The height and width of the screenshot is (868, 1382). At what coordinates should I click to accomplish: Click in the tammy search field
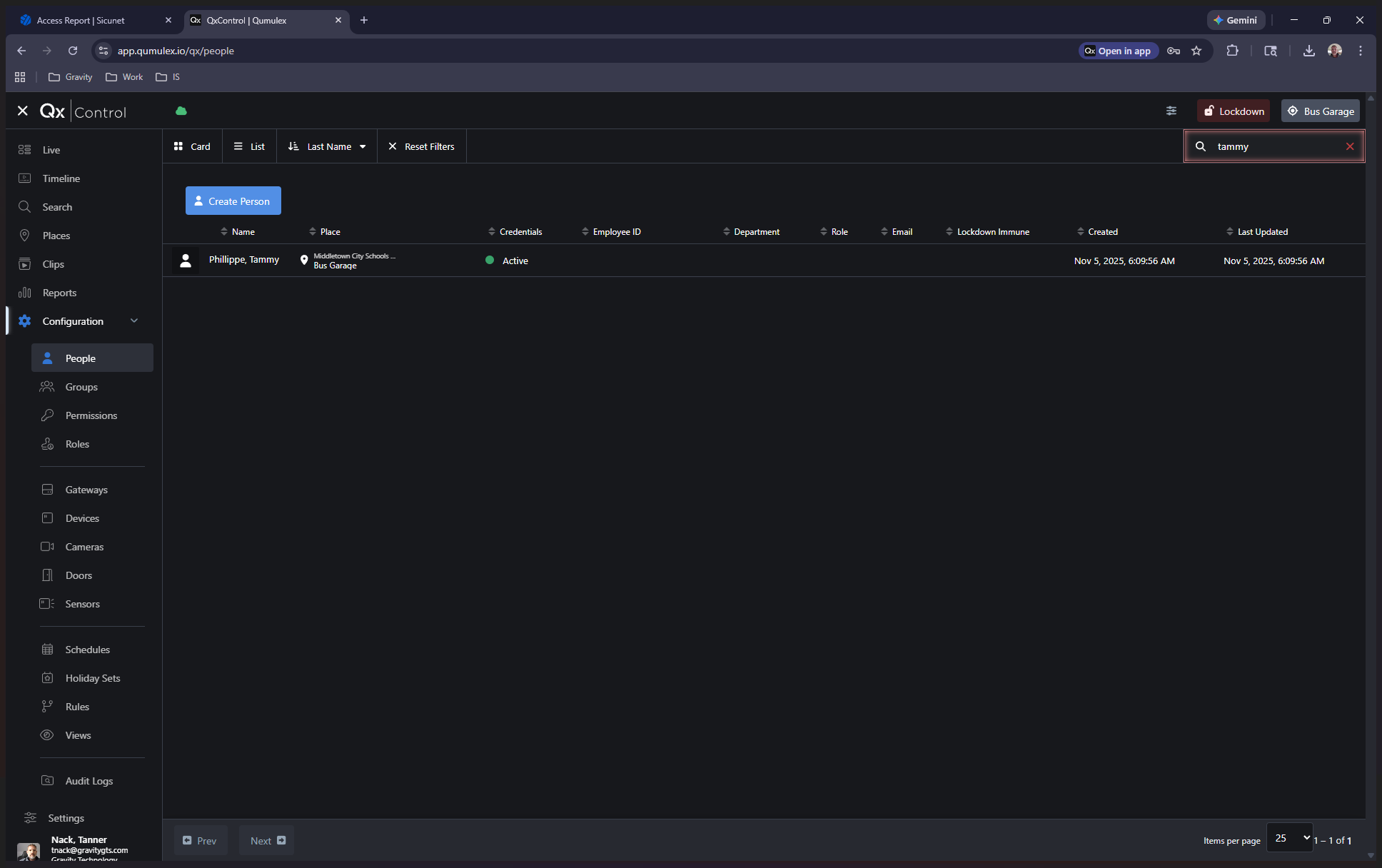click(1274, 146)
